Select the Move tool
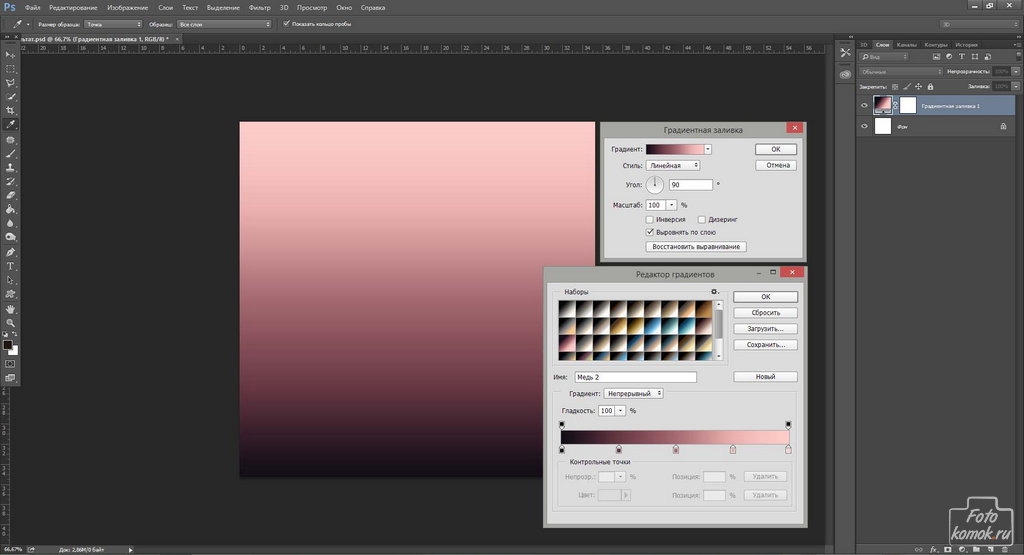Screen dimensions: 1024x555 coord(11,54)
